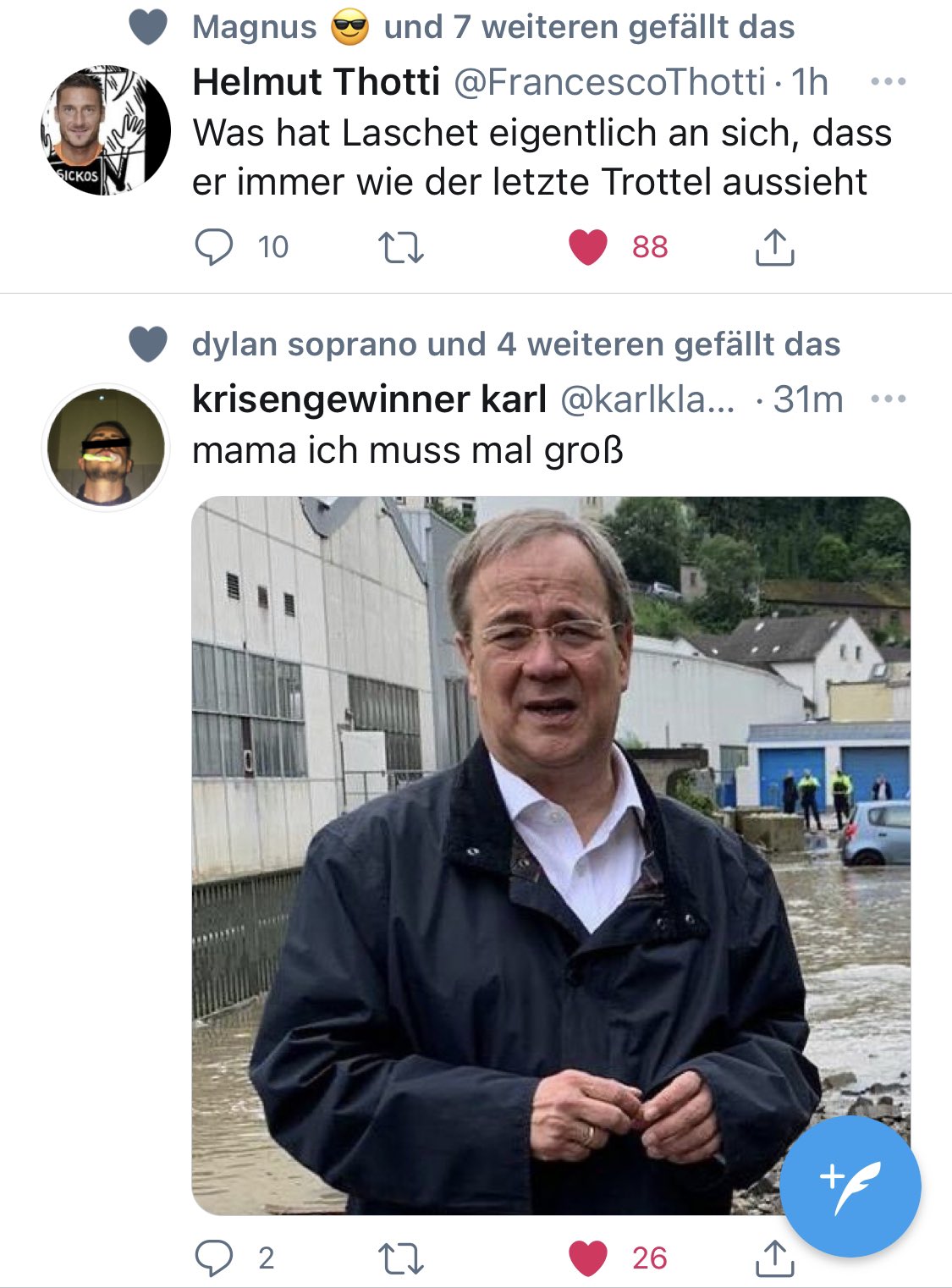Reply to Helmut Thotti's tweet
952x1288 pixels.
coord(213,247)
